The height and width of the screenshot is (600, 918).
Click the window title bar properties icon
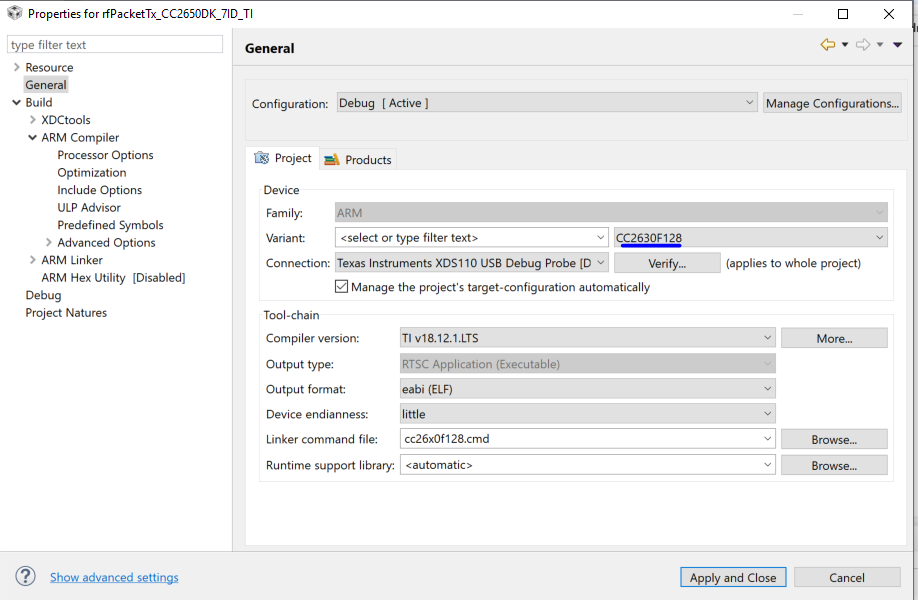[14, 14]
